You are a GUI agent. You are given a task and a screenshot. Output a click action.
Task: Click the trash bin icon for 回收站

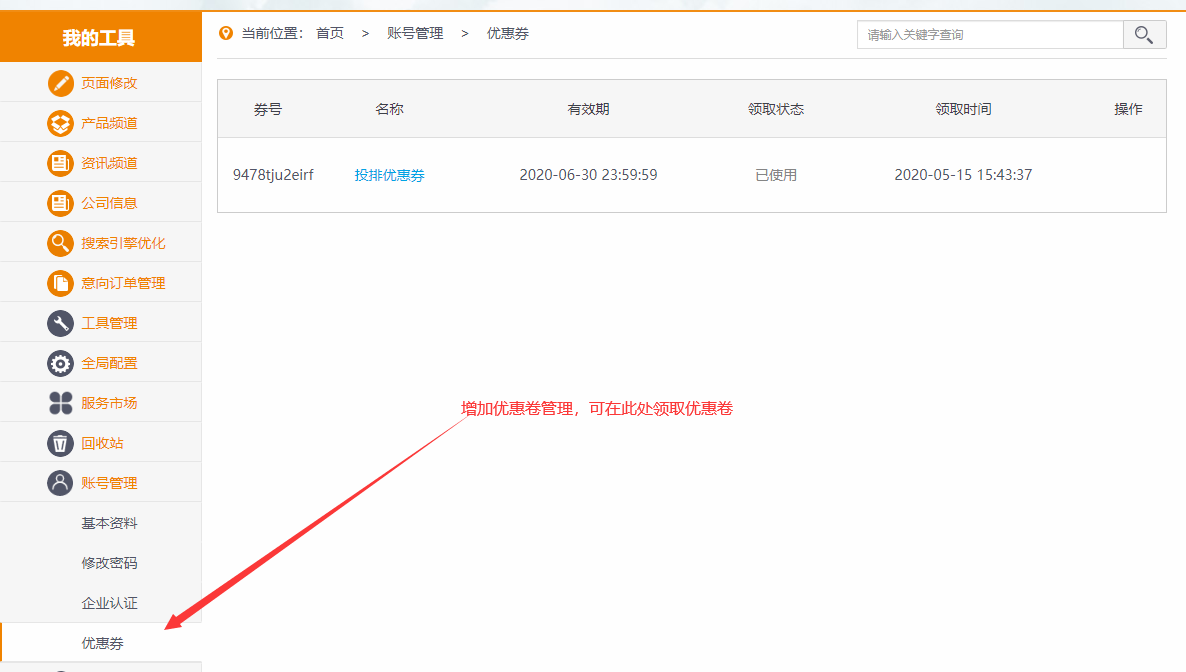(61, 443)
